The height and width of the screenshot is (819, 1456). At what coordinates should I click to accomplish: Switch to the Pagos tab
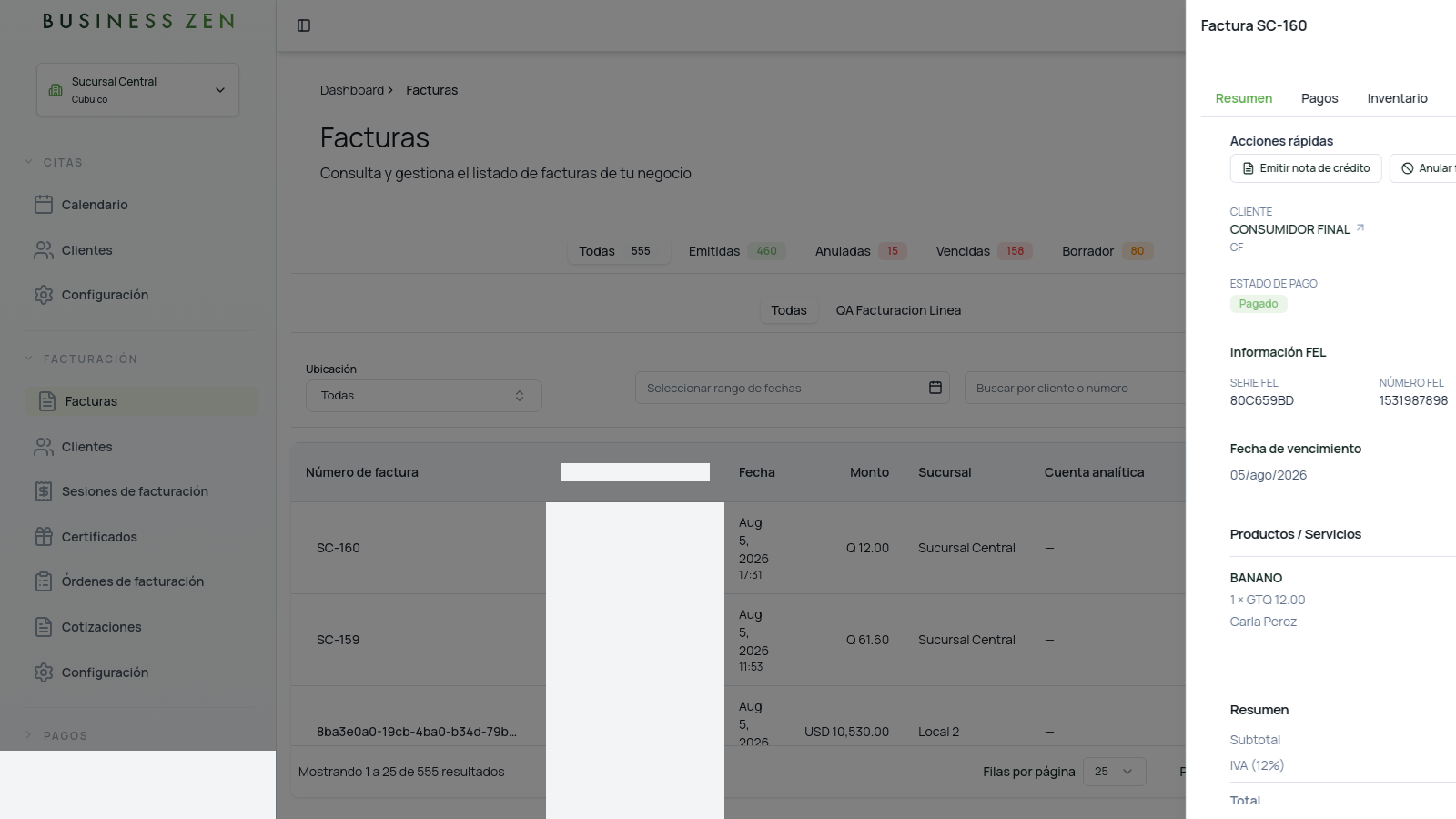pyautogui.click(x=1319, y=98)
